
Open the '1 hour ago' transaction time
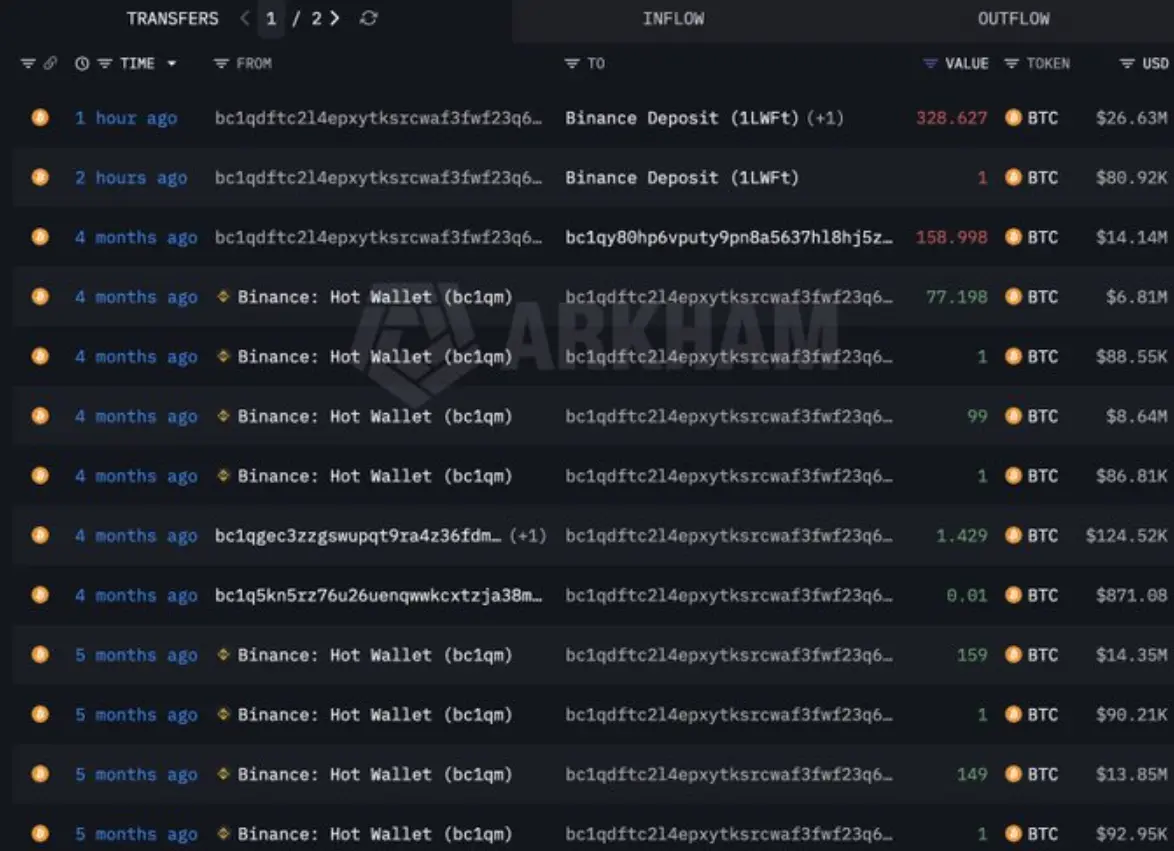[126, 118]
